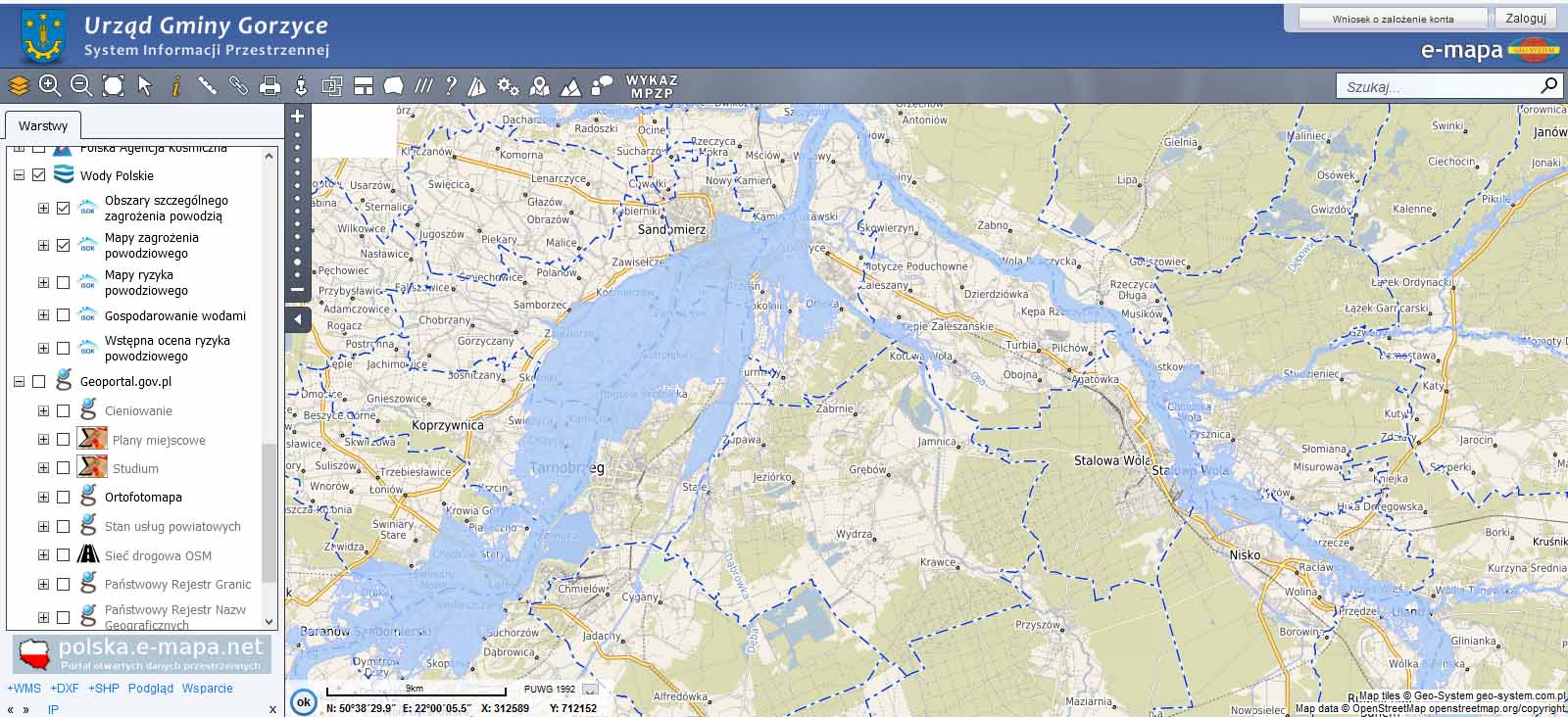Collapse the Wody Polskie layer group
Screen dimensions: 1568x717
tap(19, 176)
